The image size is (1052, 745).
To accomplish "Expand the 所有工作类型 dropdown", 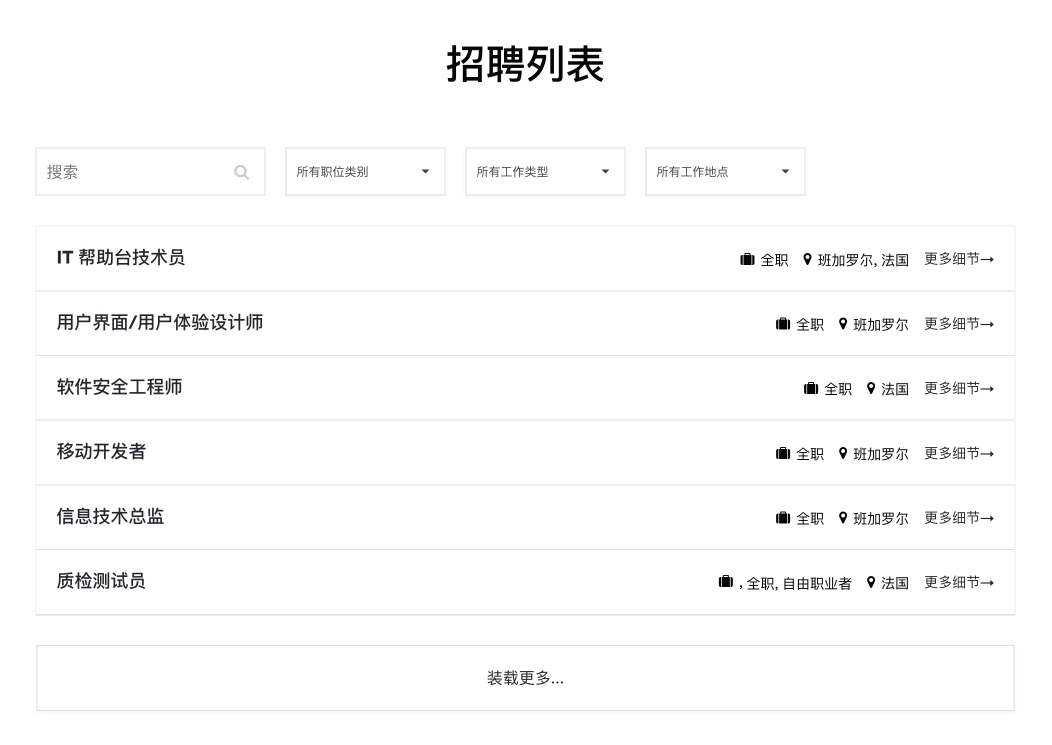I will pos(545,172).
